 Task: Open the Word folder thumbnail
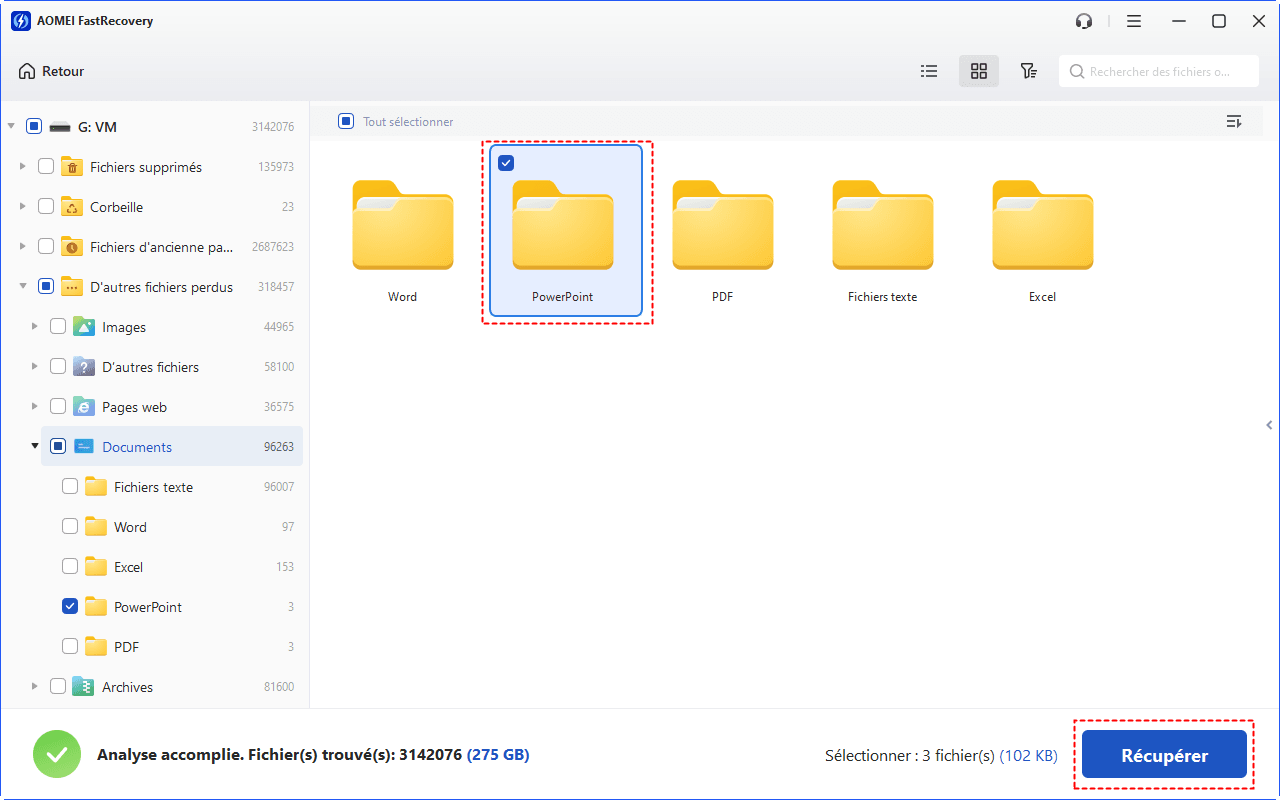(403, 226)
